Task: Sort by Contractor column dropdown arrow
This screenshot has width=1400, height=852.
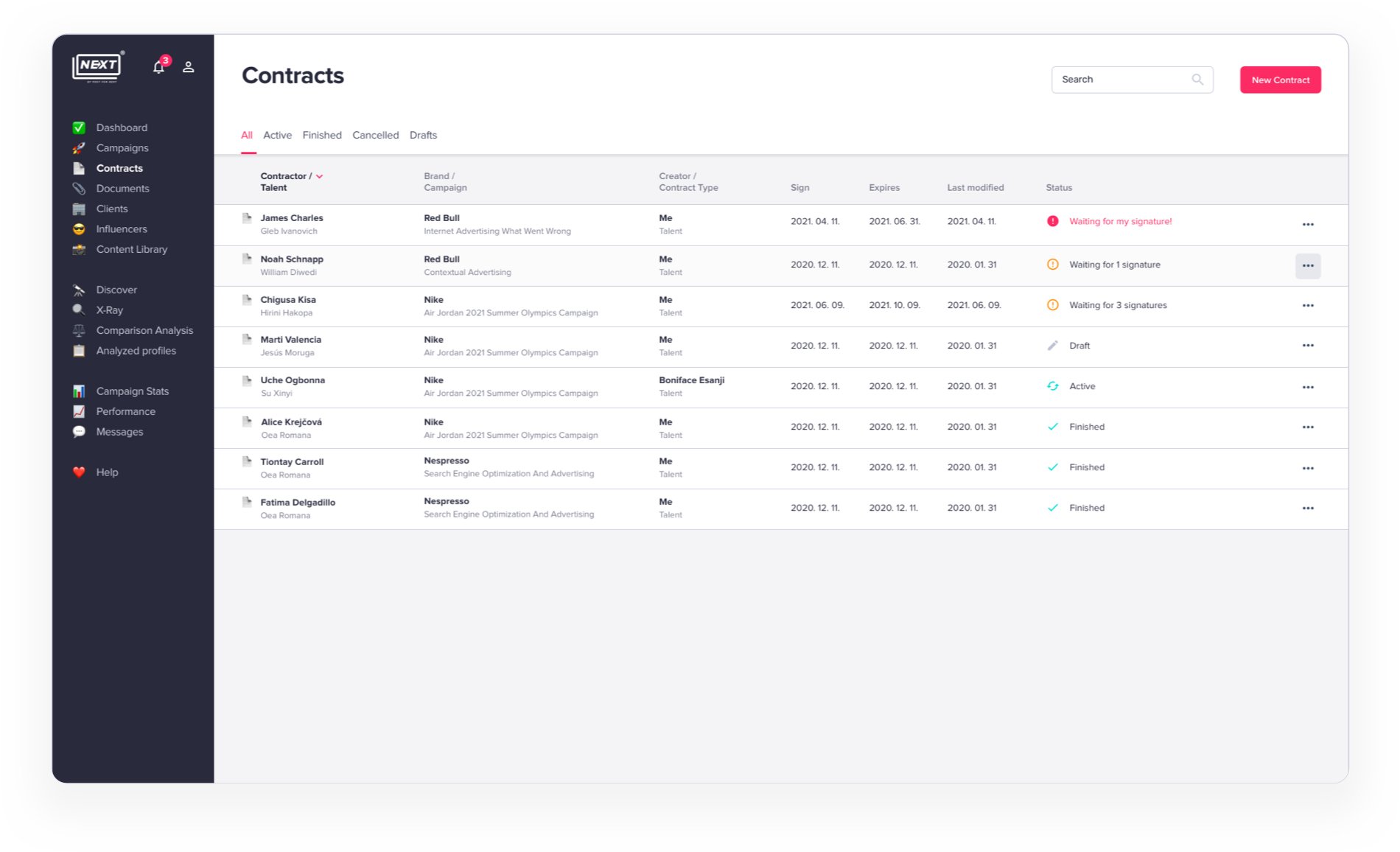Action: tap(319, 177)
